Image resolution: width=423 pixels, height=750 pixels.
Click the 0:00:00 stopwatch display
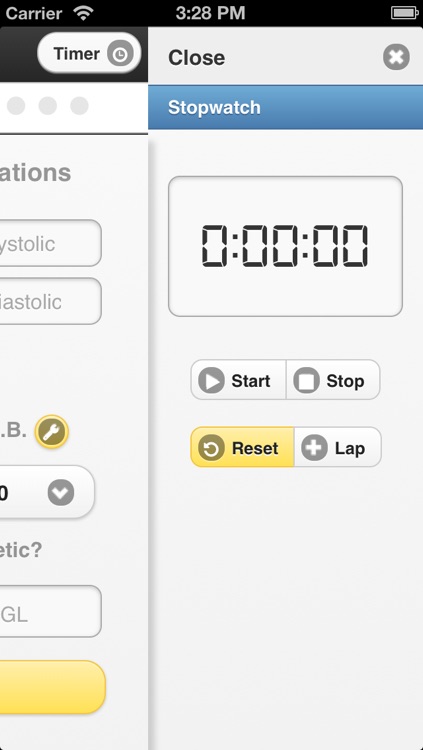[285, 246]
